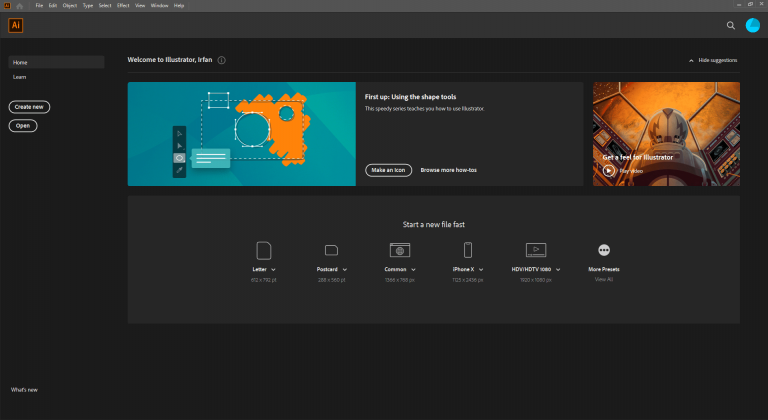The width and height of the screenshot is (768, 420).
Task: Select the Postcard preset icon
Action: click(331, 250)
